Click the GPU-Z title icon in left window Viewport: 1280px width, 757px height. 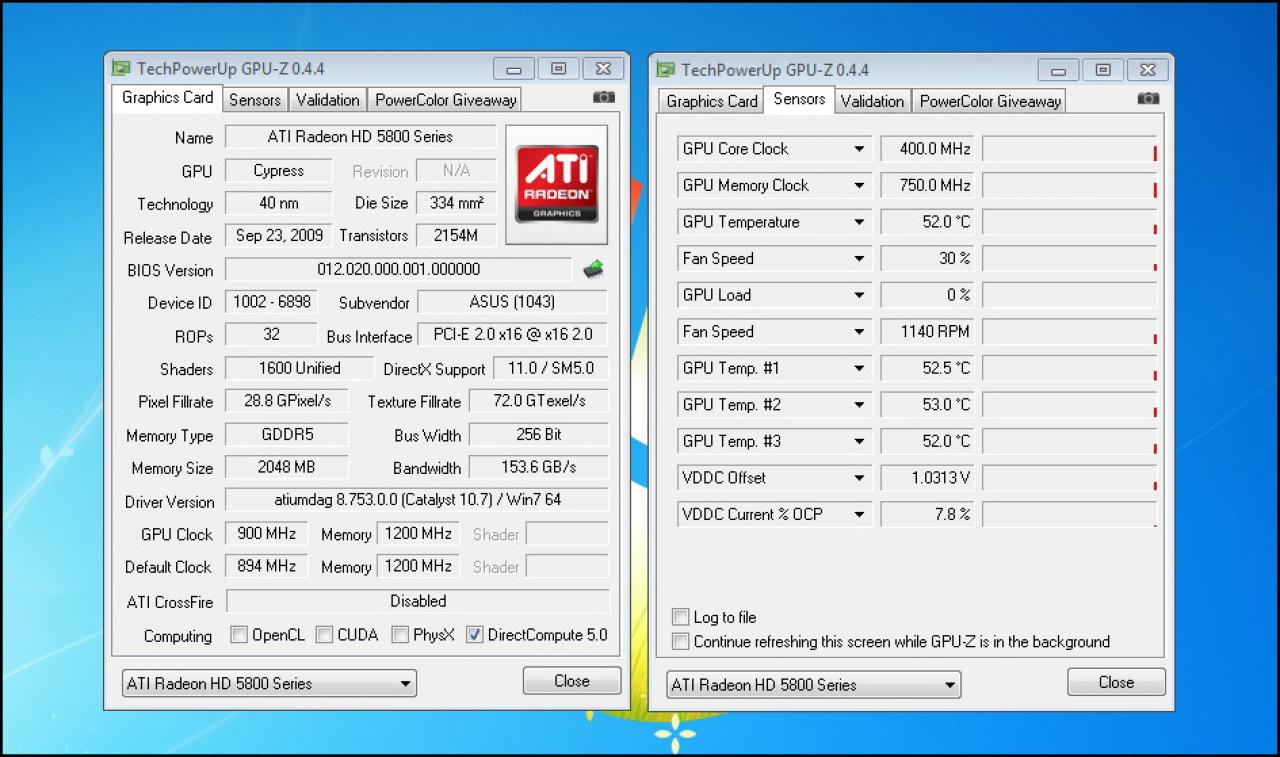121,69
